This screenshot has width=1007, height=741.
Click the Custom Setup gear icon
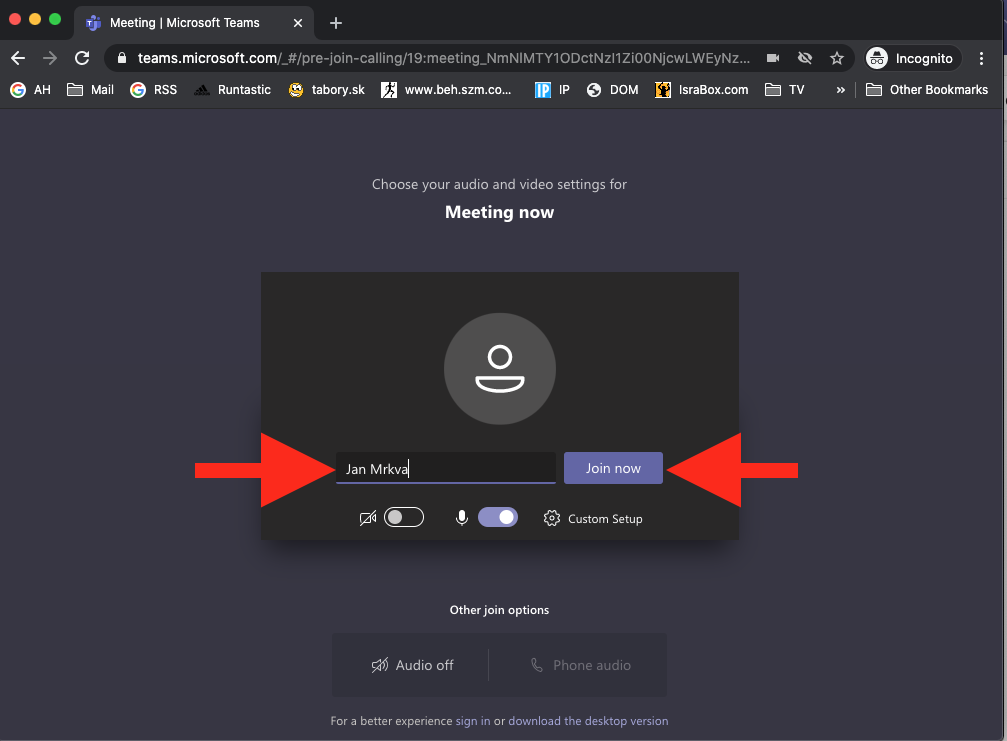(552, 518)
